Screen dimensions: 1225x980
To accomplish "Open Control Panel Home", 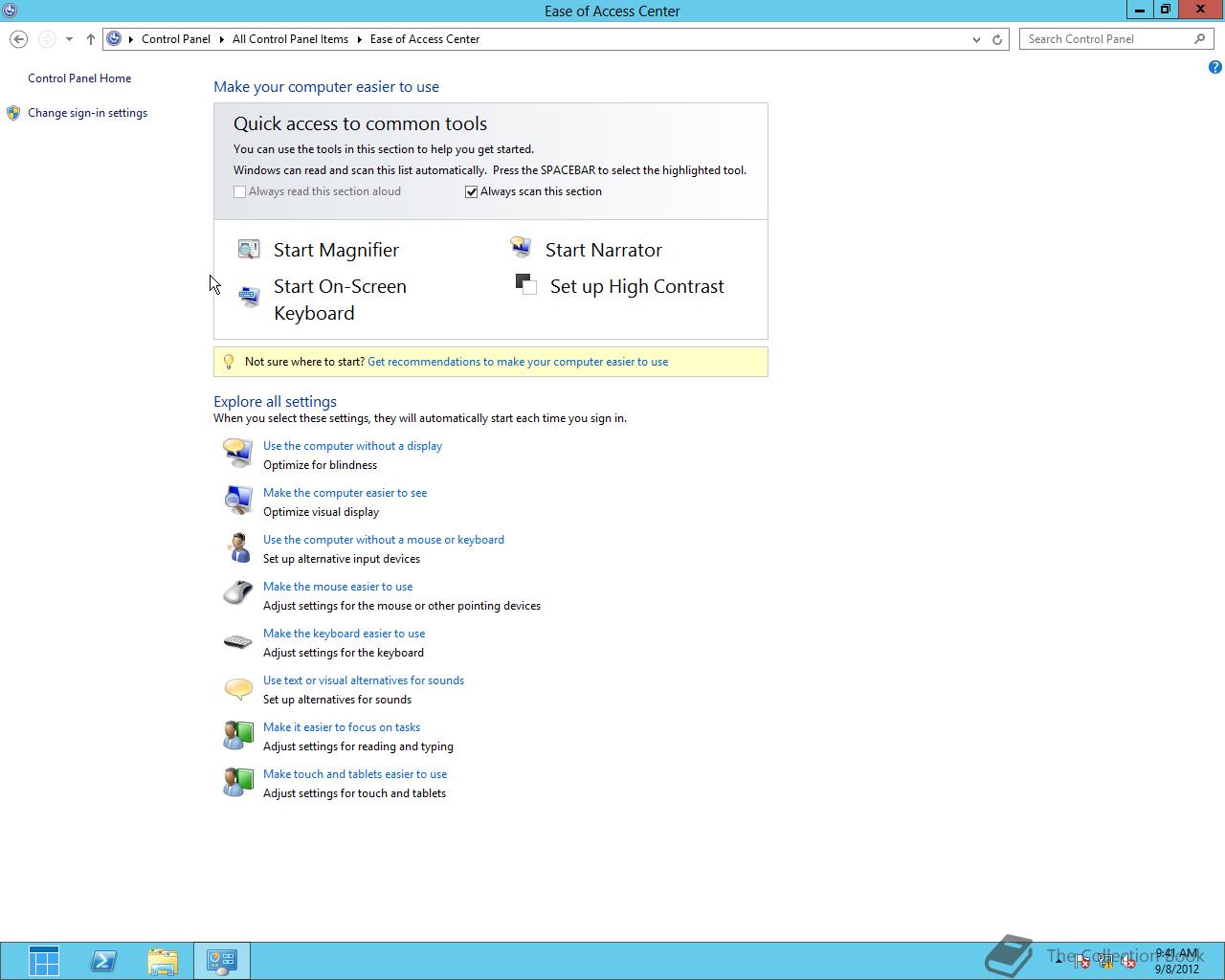I will (79, 78).
